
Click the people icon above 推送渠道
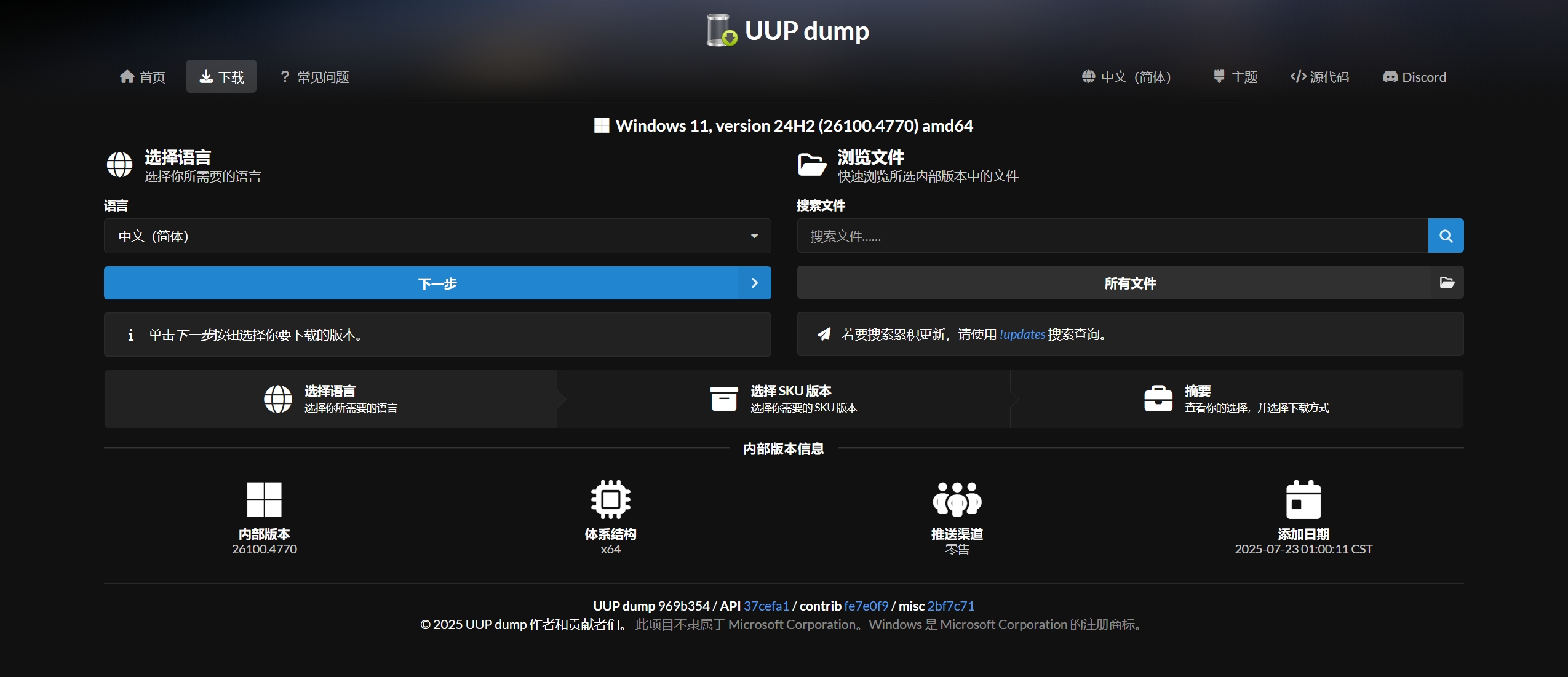(957, 499)
